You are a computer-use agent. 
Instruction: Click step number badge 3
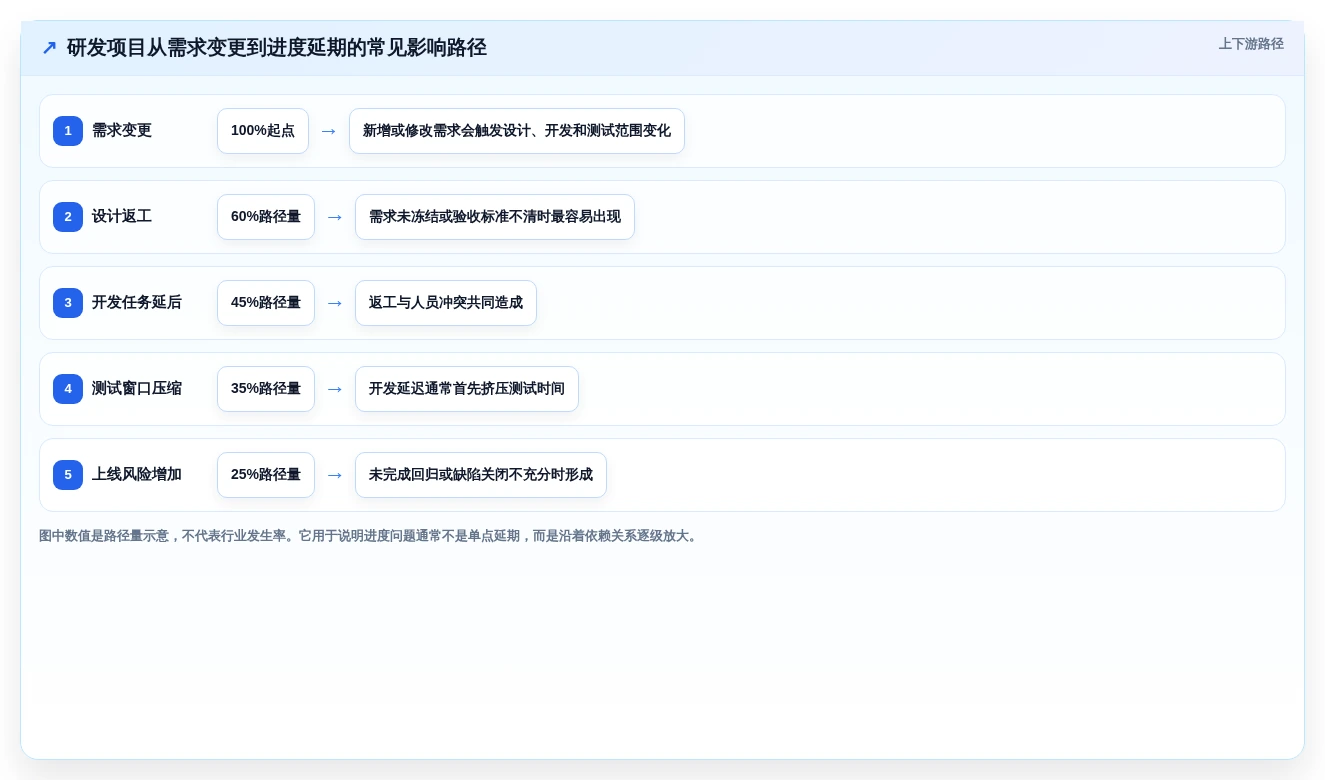(x=68, y=303)
